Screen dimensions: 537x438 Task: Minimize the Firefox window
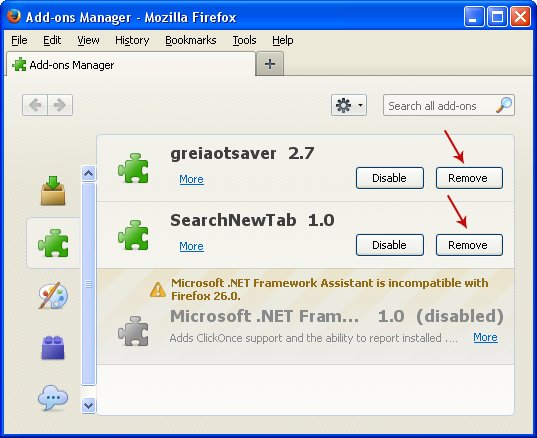(x=474, y=16)
